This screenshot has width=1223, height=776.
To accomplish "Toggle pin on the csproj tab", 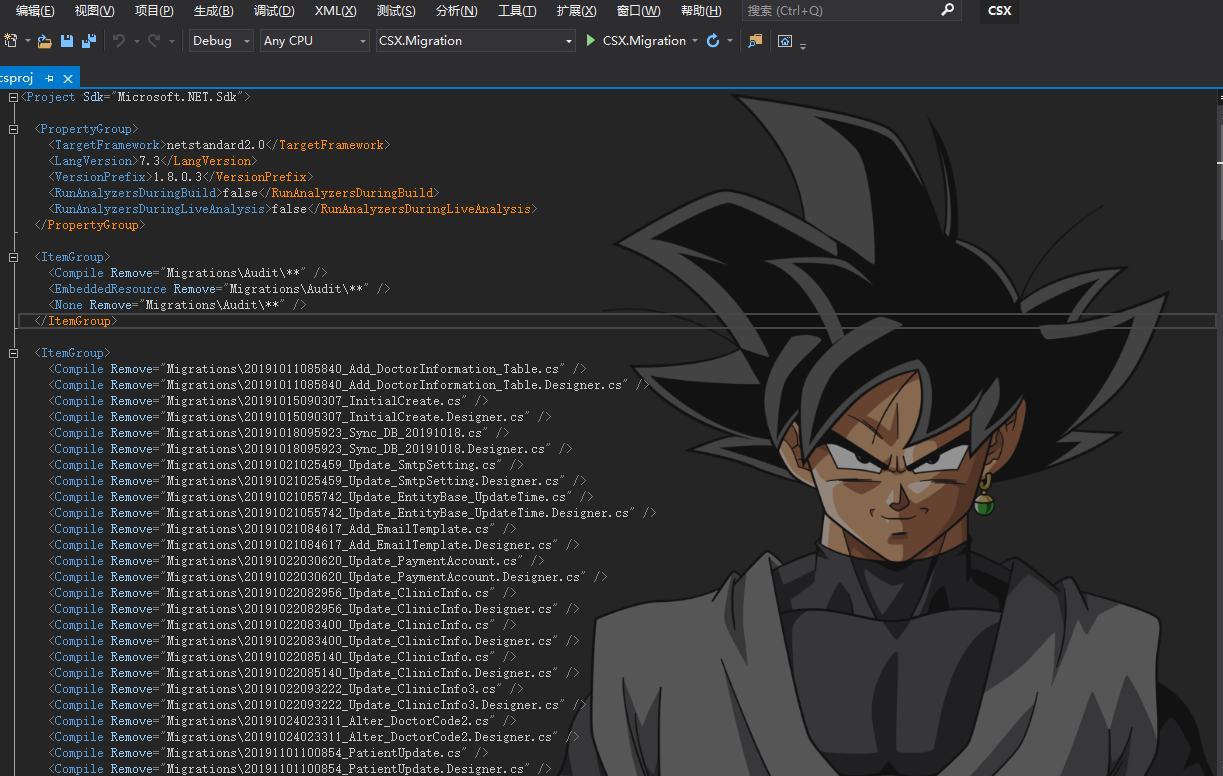I will click(x=50, y=78).
